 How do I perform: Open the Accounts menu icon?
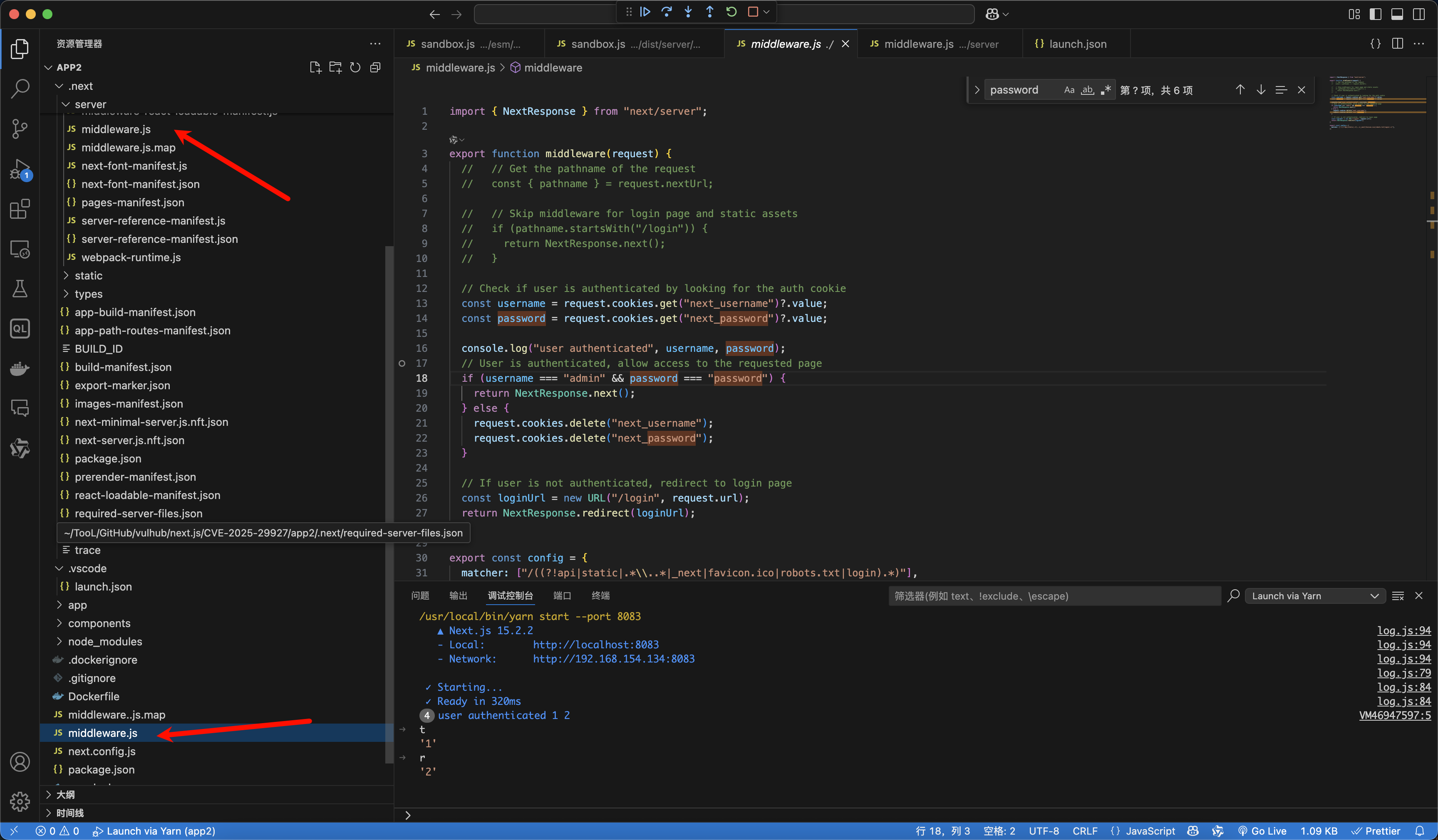point(20,762)
